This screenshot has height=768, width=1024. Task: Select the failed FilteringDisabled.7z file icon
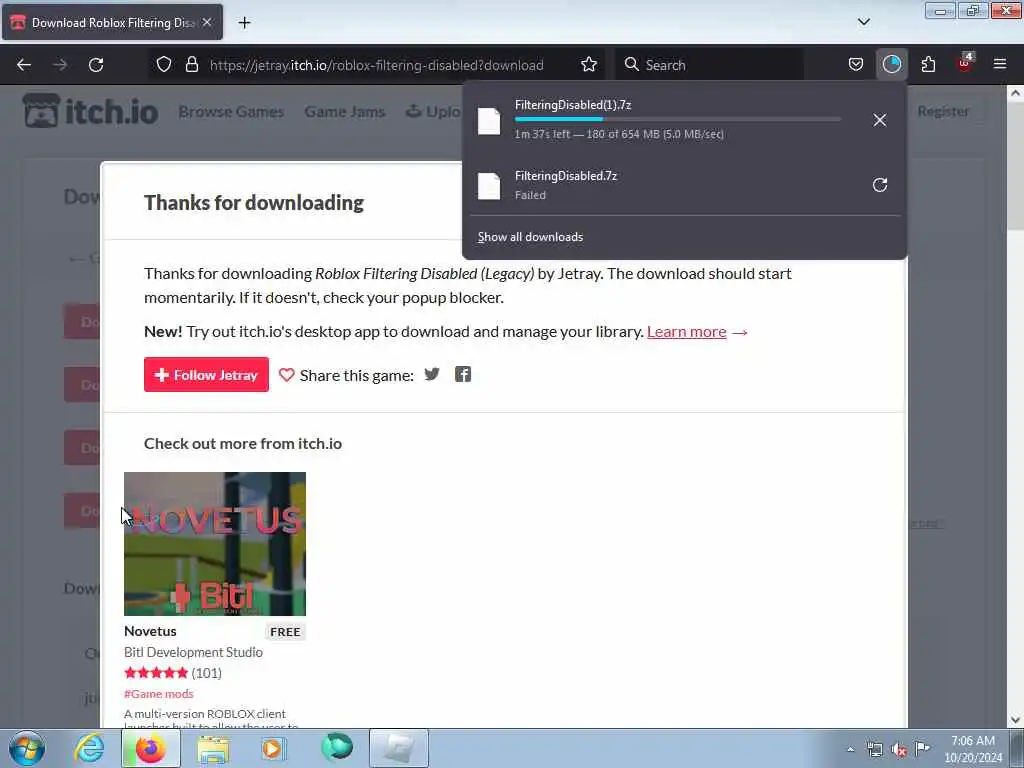(x=489, y=185)
